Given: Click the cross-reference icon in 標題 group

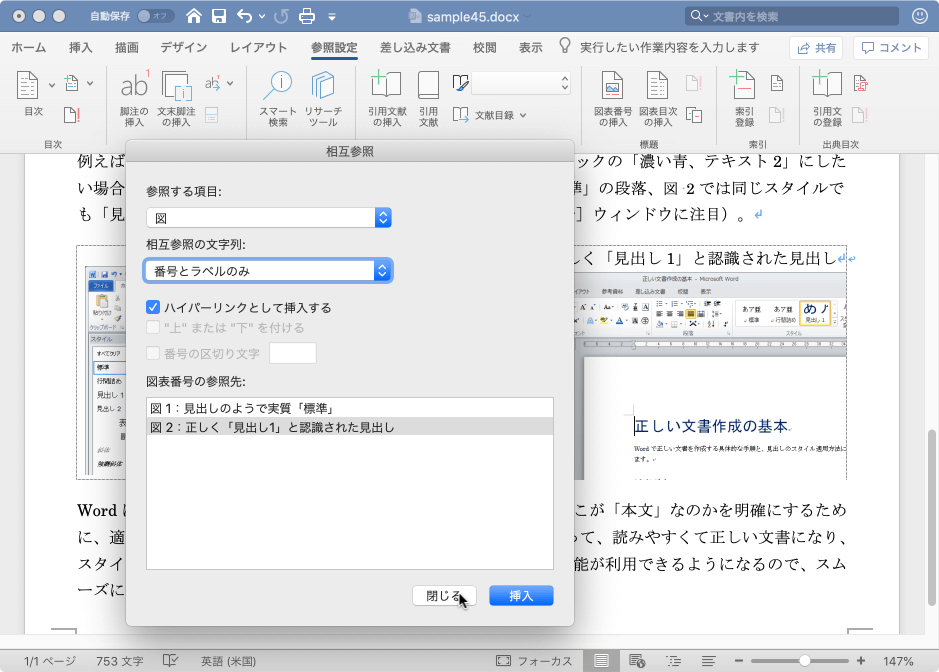Looking at the screenshot, I should 694,115.
